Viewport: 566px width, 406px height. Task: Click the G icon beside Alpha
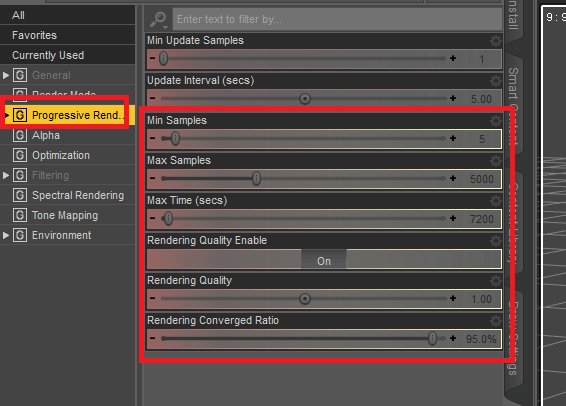point(20,135)
